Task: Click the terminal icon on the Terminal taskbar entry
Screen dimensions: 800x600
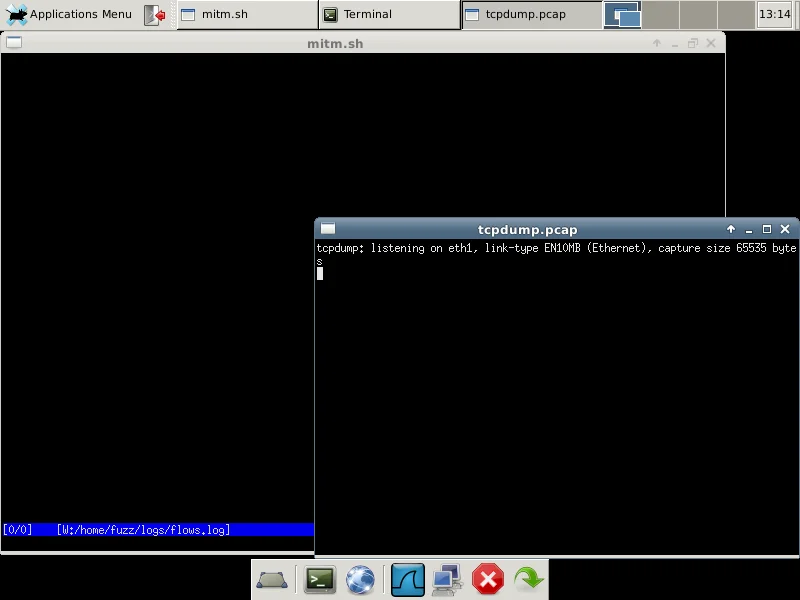Action: [x=330, y=14]
